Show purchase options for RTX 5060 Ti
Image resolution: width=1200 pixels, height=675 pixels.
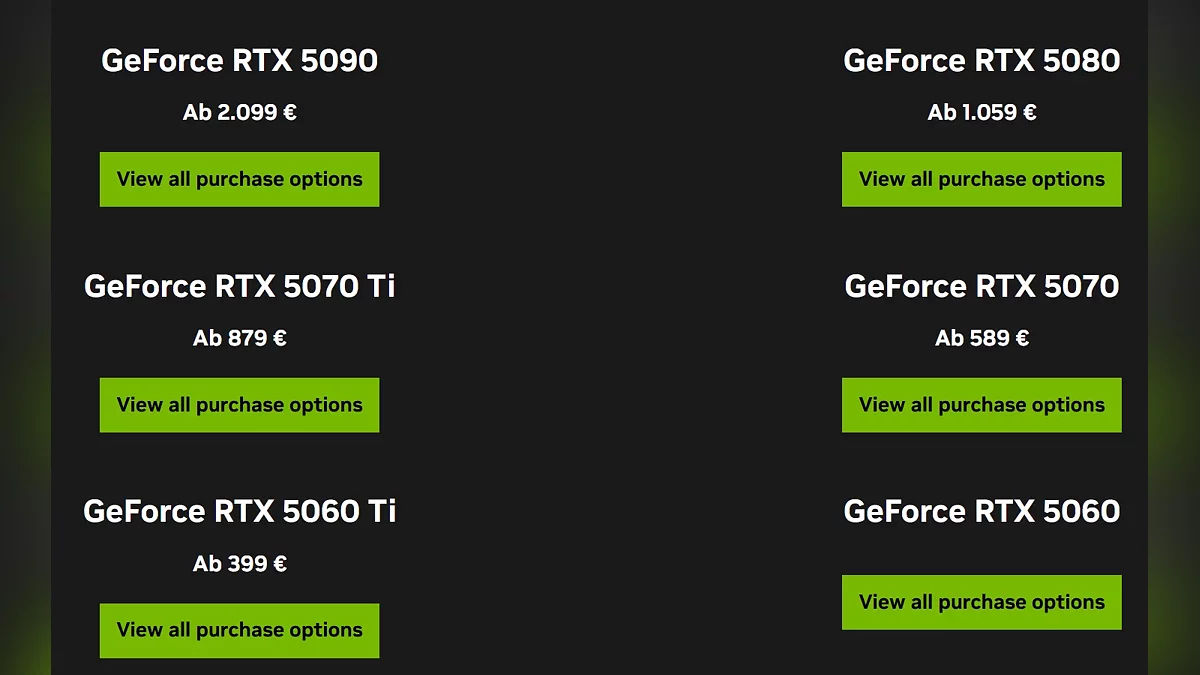pos(239,630)
